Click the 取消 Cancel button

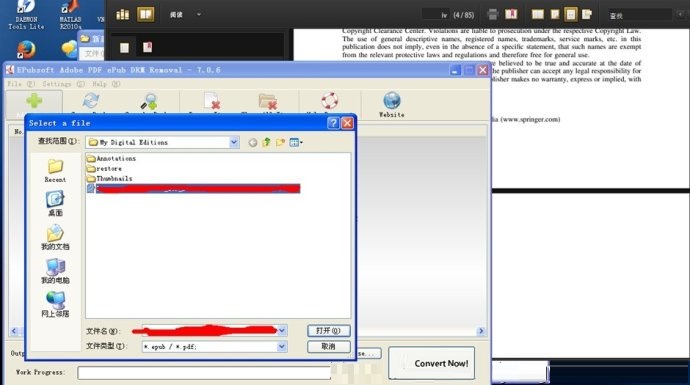click(329, 347)
